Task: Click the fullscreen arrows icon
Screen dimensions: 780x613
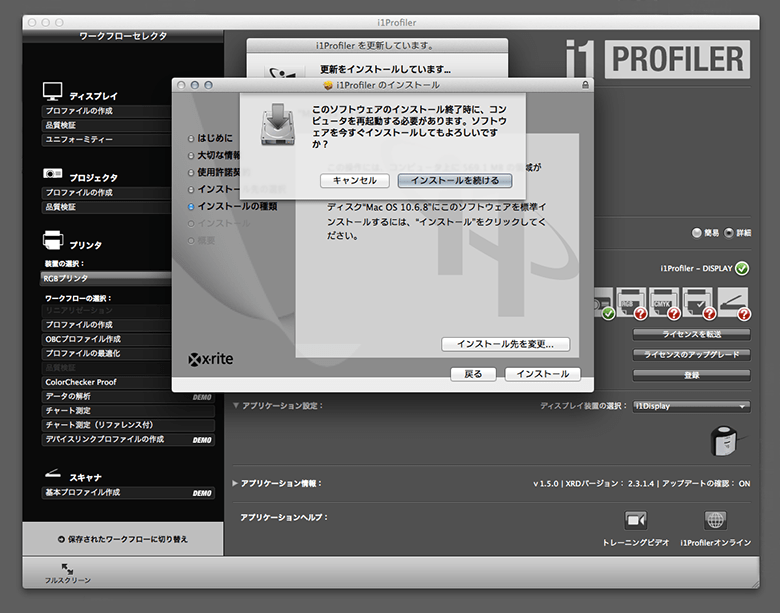Action: [x=67, y=569]
